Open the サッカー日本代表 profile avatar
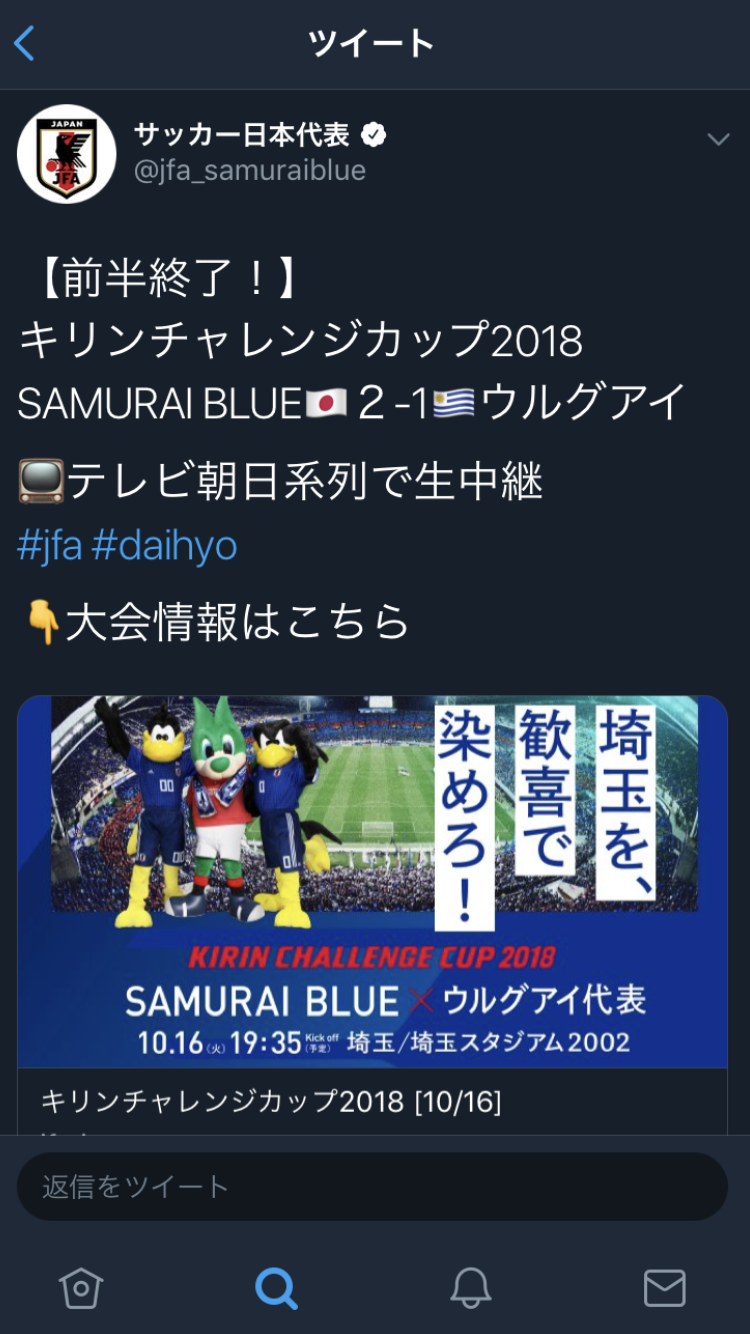This screenshot has height=1334, width=750. 66,154
